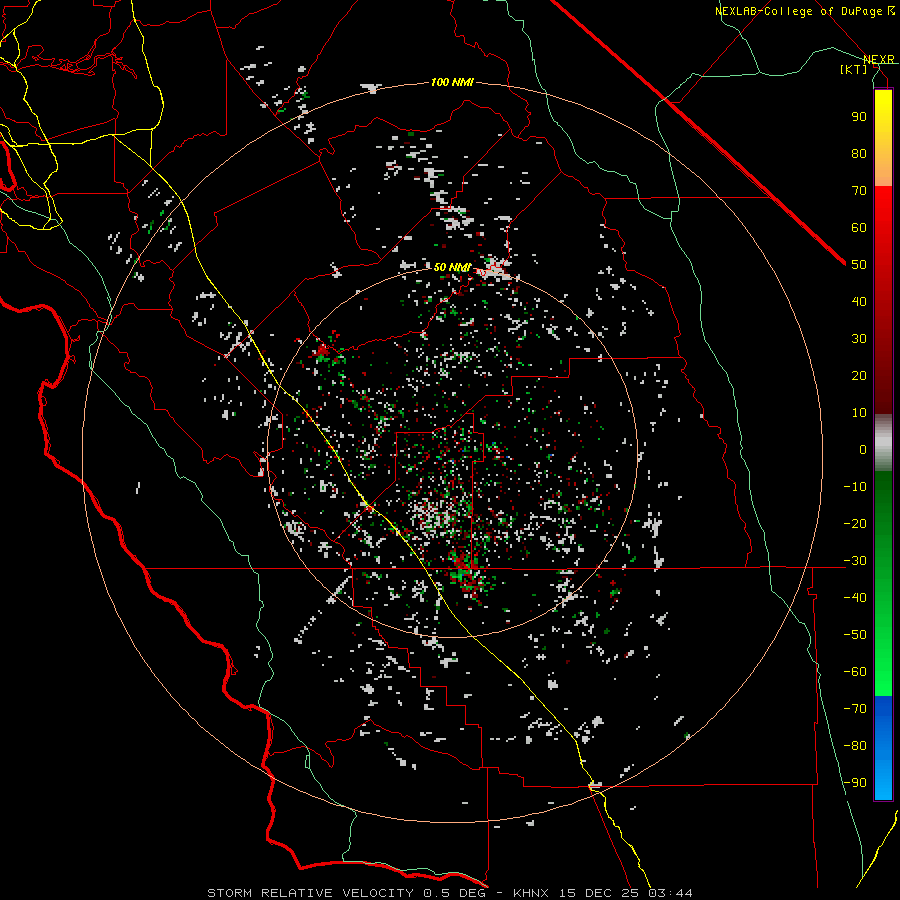Click the -80 value on velocity scale

tap(855, 746)
